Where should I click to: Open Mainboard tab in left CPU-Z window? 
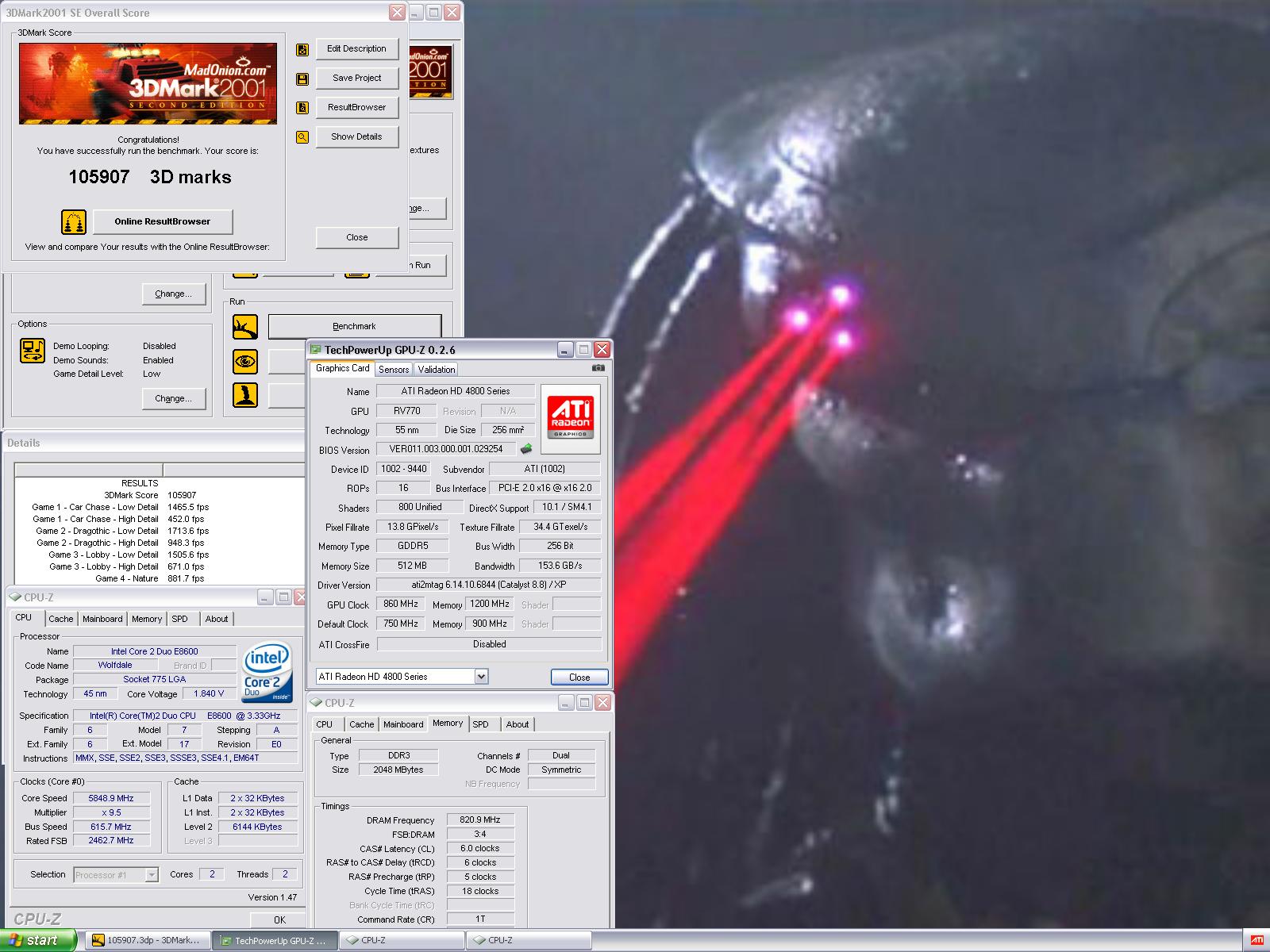(103, 619)
